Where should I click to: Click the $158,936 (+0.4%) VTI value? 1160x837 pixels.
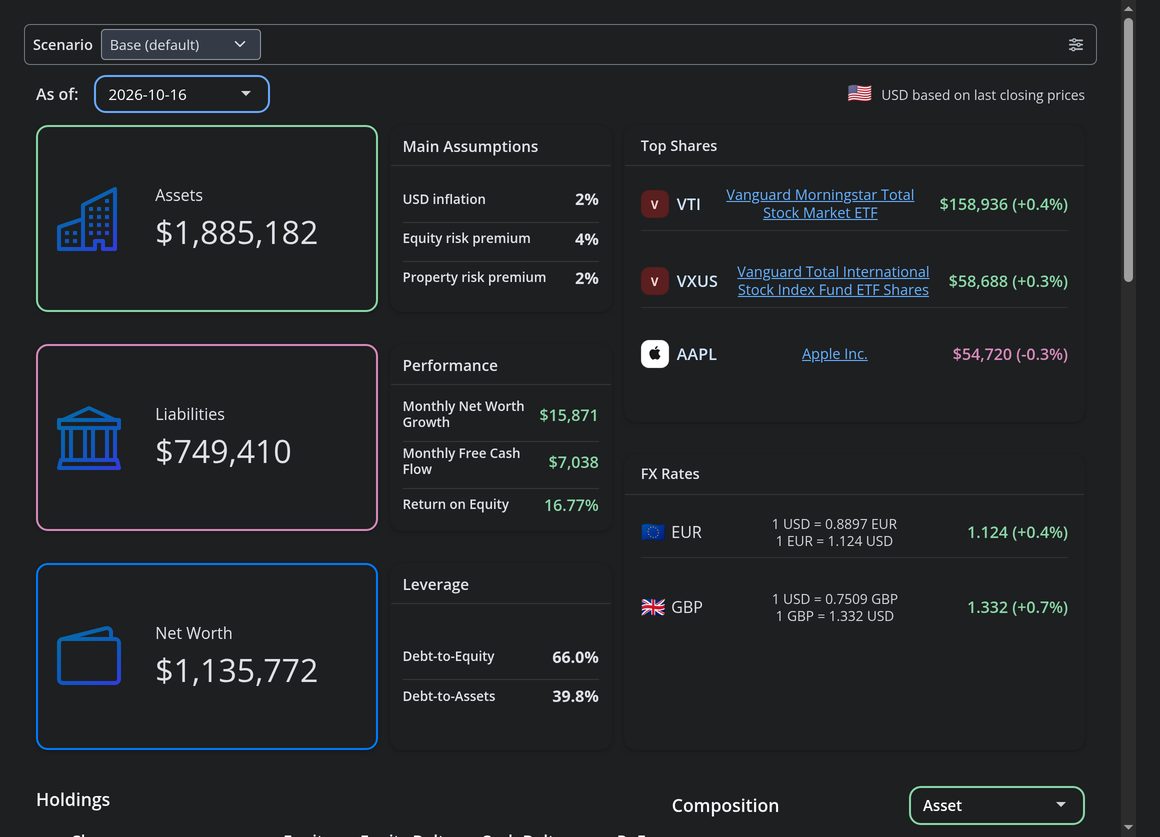click(x=1003, y=204)
